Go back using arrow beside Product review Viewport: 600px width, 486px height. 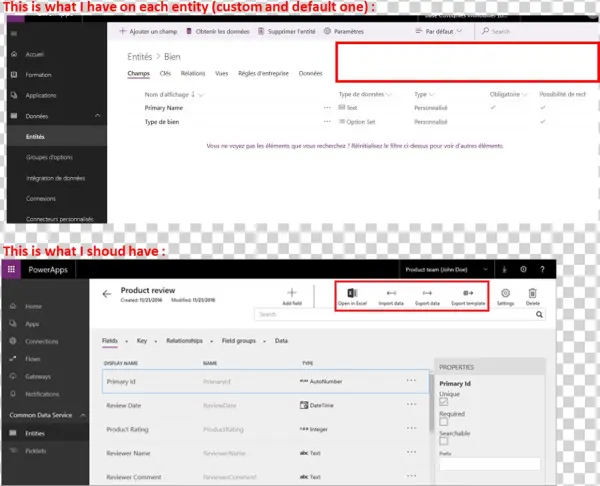click(107, 294)
